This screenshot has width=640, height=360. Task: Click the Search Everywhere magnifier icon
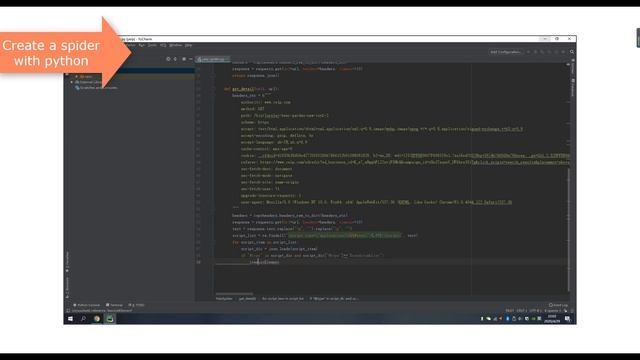572,52
